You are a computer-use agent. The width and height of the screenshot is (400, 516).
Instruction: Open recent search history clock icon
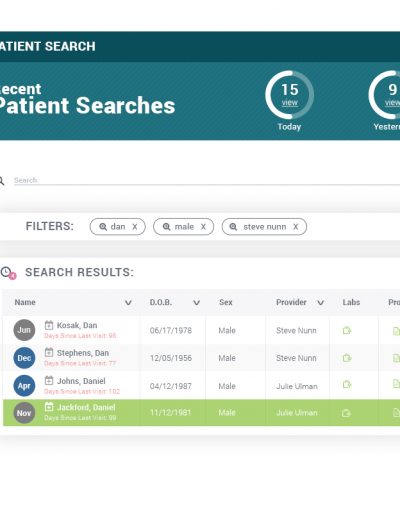[8, 273]
